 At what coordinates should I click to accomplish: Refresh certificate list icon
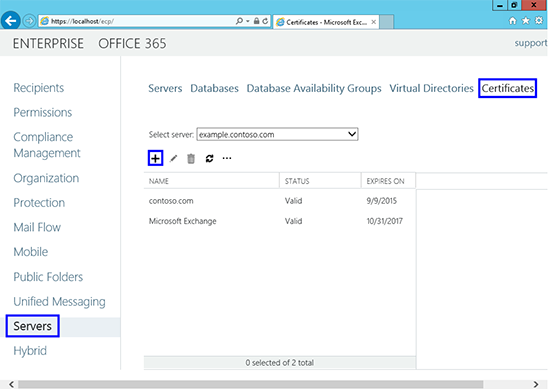(x=209, y=159)
